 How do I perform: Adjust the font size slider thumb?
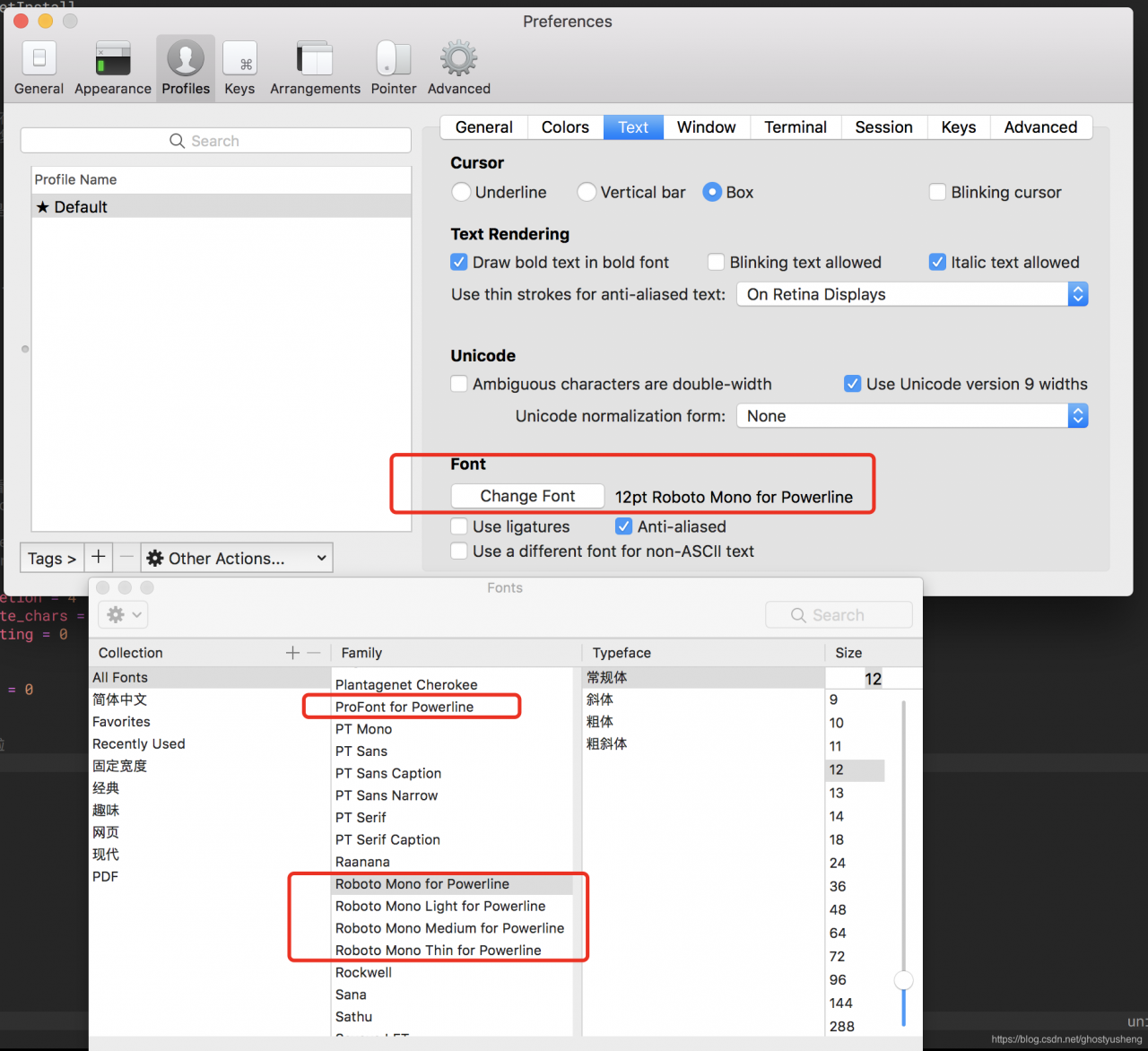903,980
